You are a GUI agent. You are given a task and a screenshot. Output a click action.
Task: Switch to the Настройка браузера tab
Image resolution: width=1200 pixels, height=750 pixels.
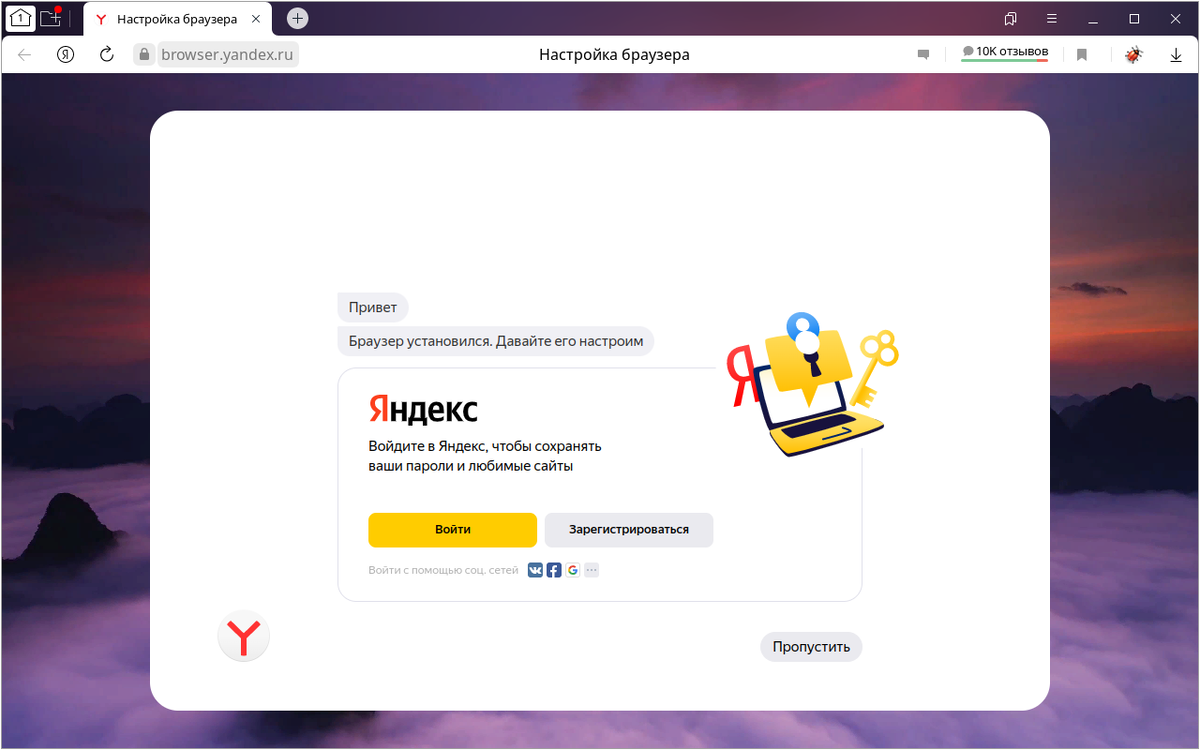177,19
